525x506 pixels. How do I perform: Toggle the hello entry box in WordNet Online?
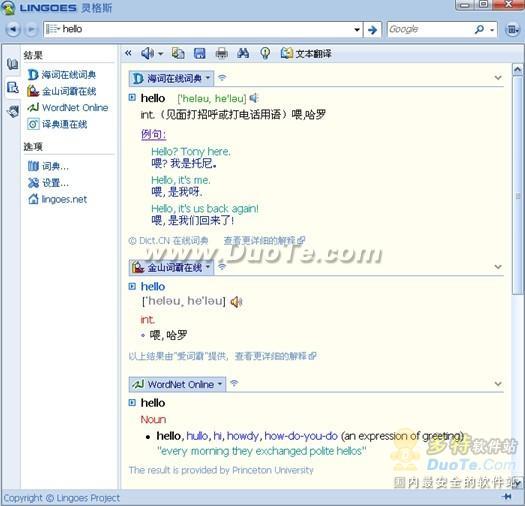click(132, 402)
